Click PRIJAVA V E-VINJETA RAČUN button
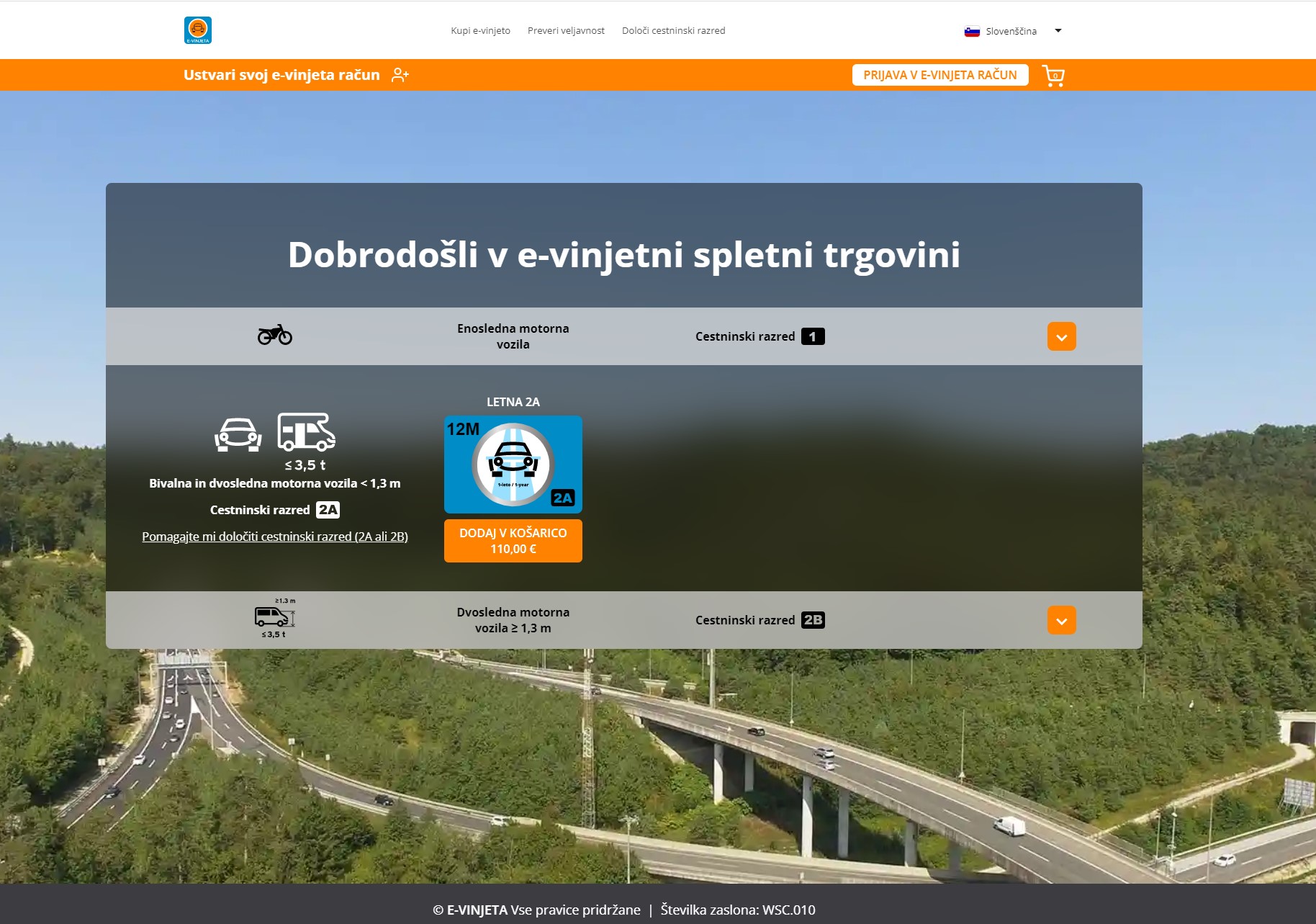This screenshot has height=924, width=1316. point(940,74)
